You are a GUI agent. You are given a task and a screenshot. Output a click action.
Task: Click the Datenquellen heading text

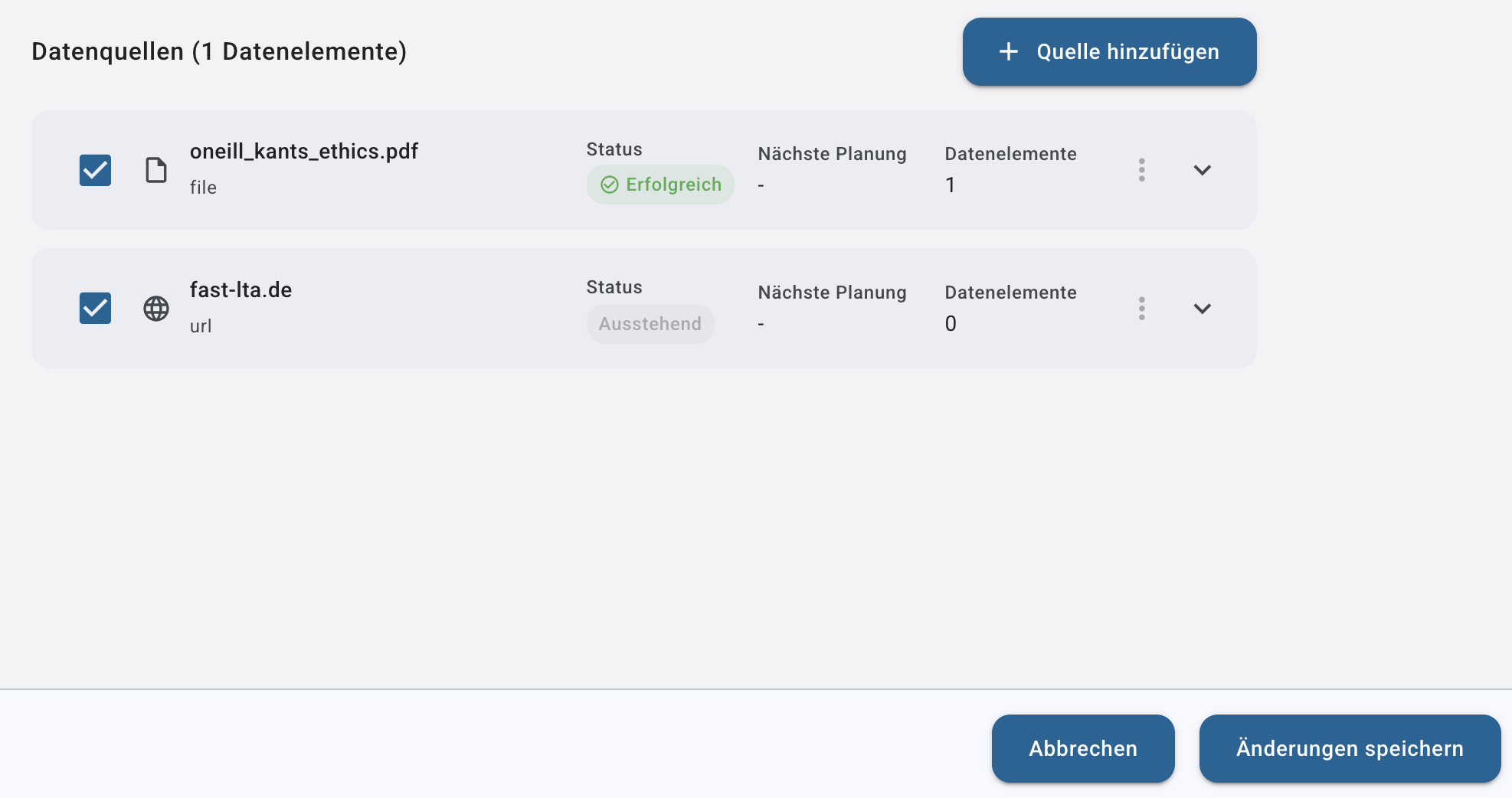[219, 51]
